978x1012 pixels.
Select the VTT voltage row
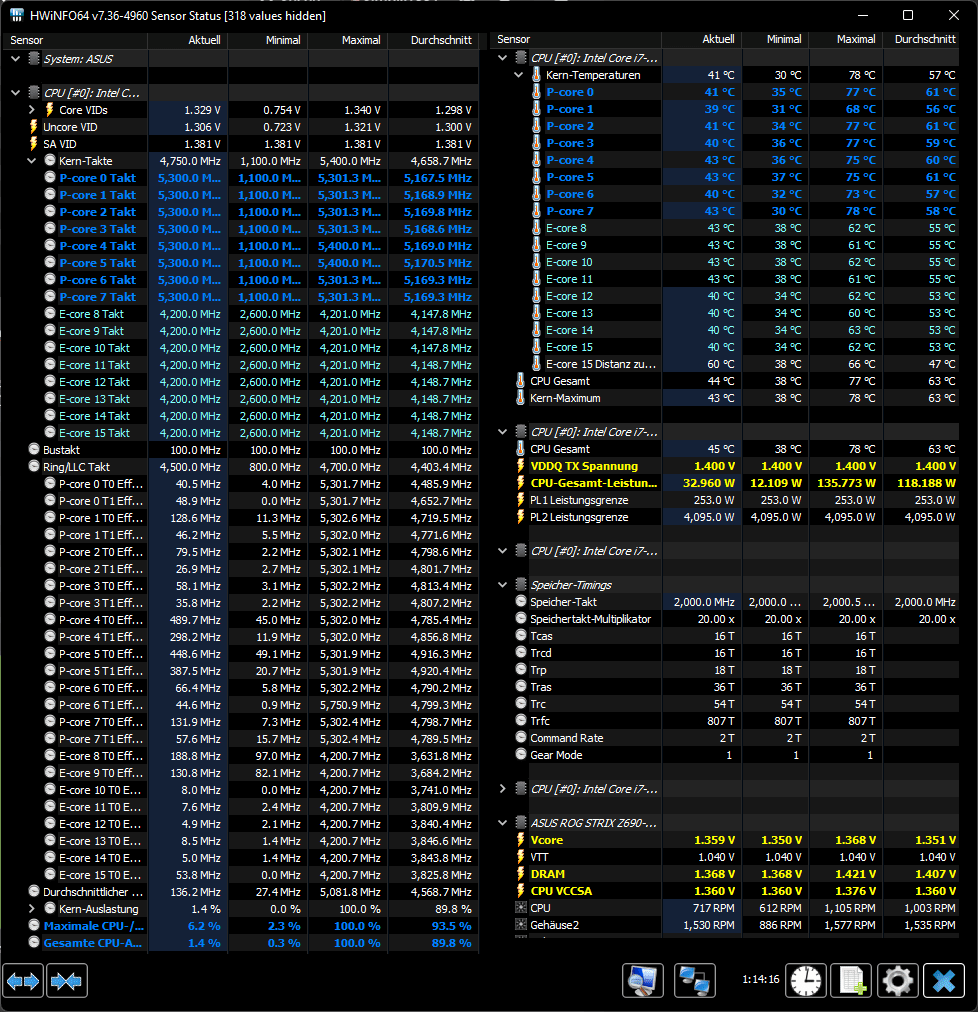pos(726,857)
